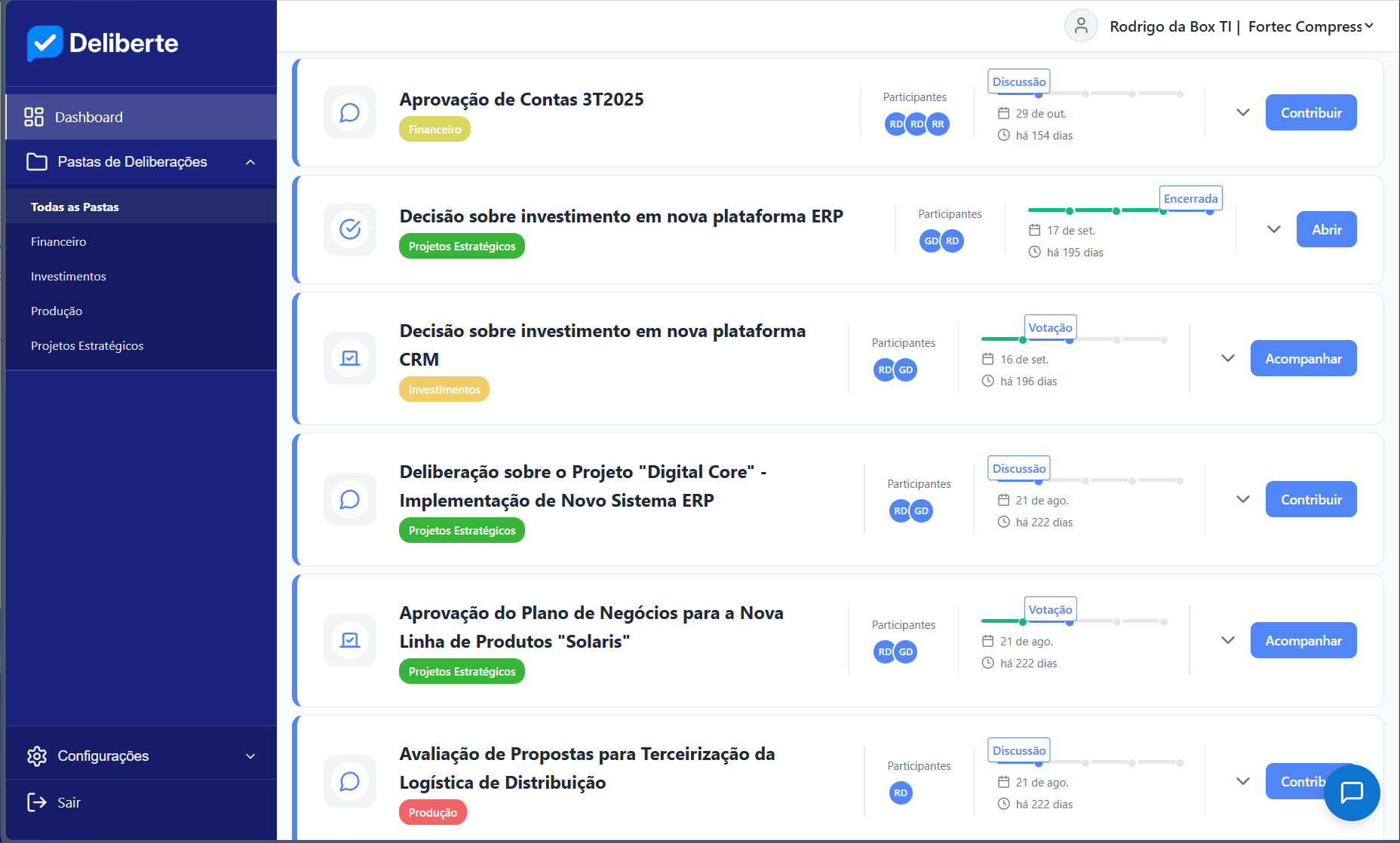Click the speech bubble icon for Aprovação de Contas 3T2025
Image resolution: width=1400 pixels, height=843 pixels.
350,113
